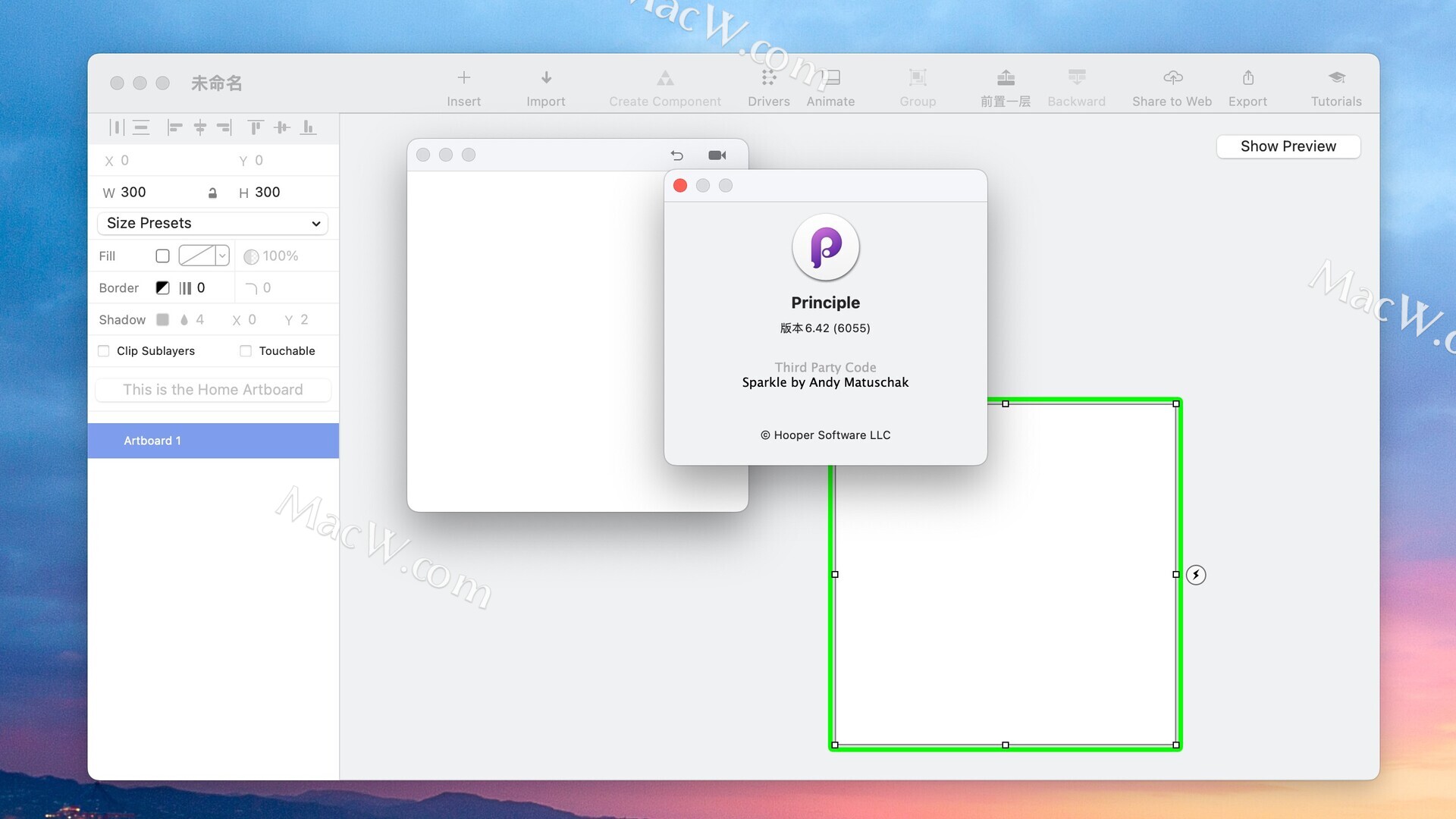Image resolution: width=1456 pixels, height=819 pixels.
Task: Toggle the aspect ratio lock icon
Action: (x=212, y=193)
